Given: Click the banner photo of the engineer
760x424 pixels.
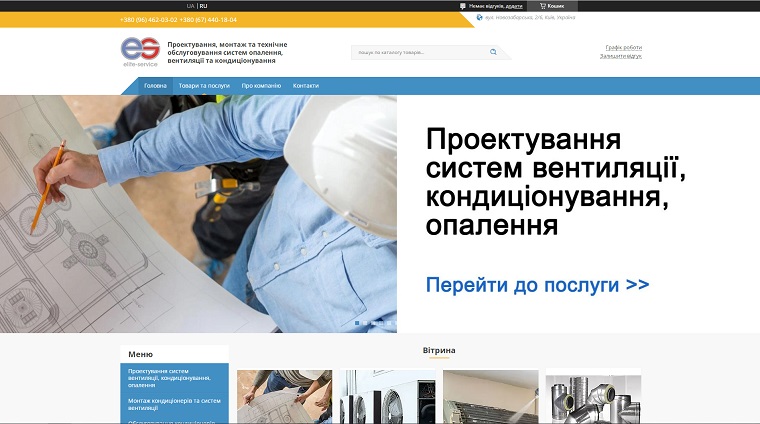Looking at the screenshot, I should (x=198, y=214).
